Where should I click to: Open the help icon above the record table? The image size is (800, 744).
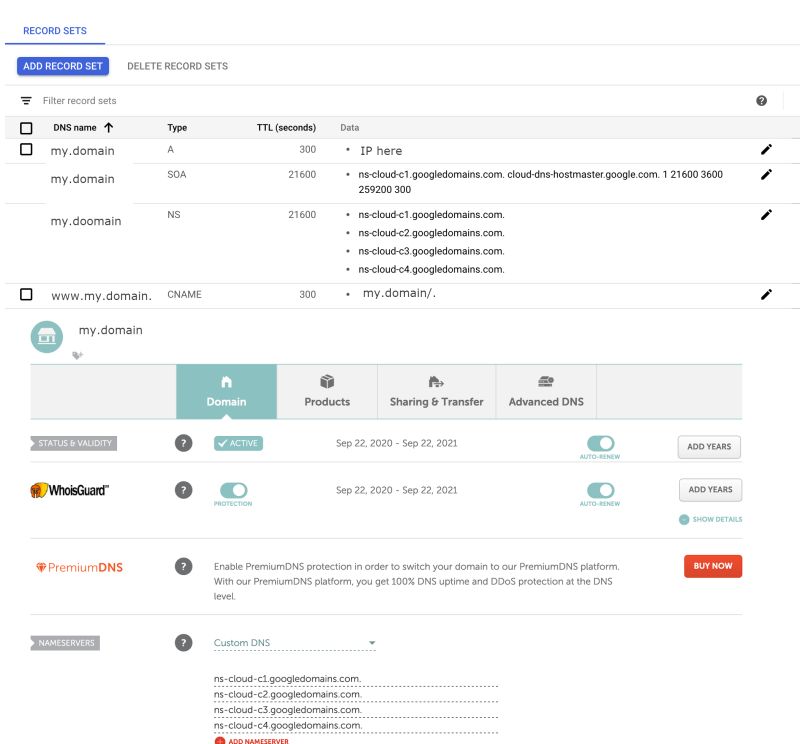[x=762, y=100]
